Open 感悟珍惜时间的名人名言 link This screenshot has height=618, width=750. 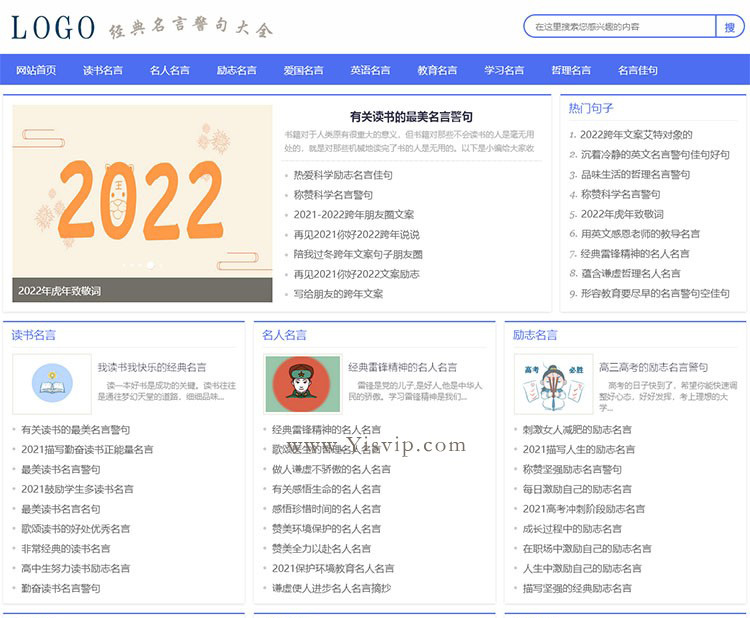326,509
